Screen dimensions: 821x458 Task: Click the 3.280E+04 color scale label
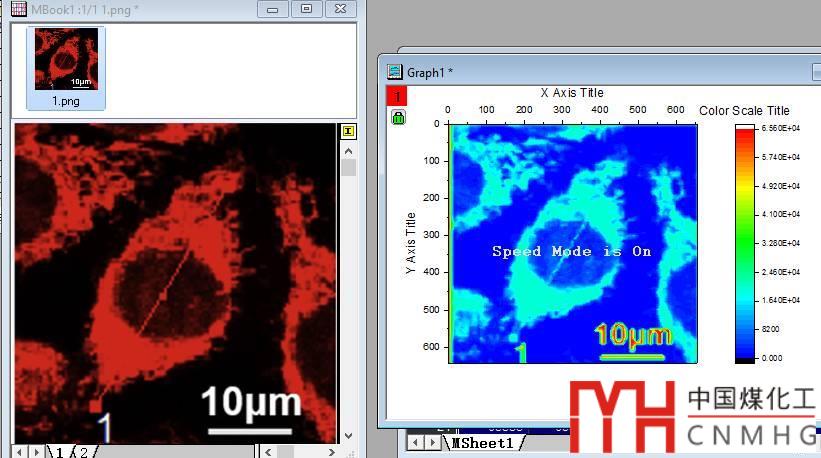coord(781,243)
